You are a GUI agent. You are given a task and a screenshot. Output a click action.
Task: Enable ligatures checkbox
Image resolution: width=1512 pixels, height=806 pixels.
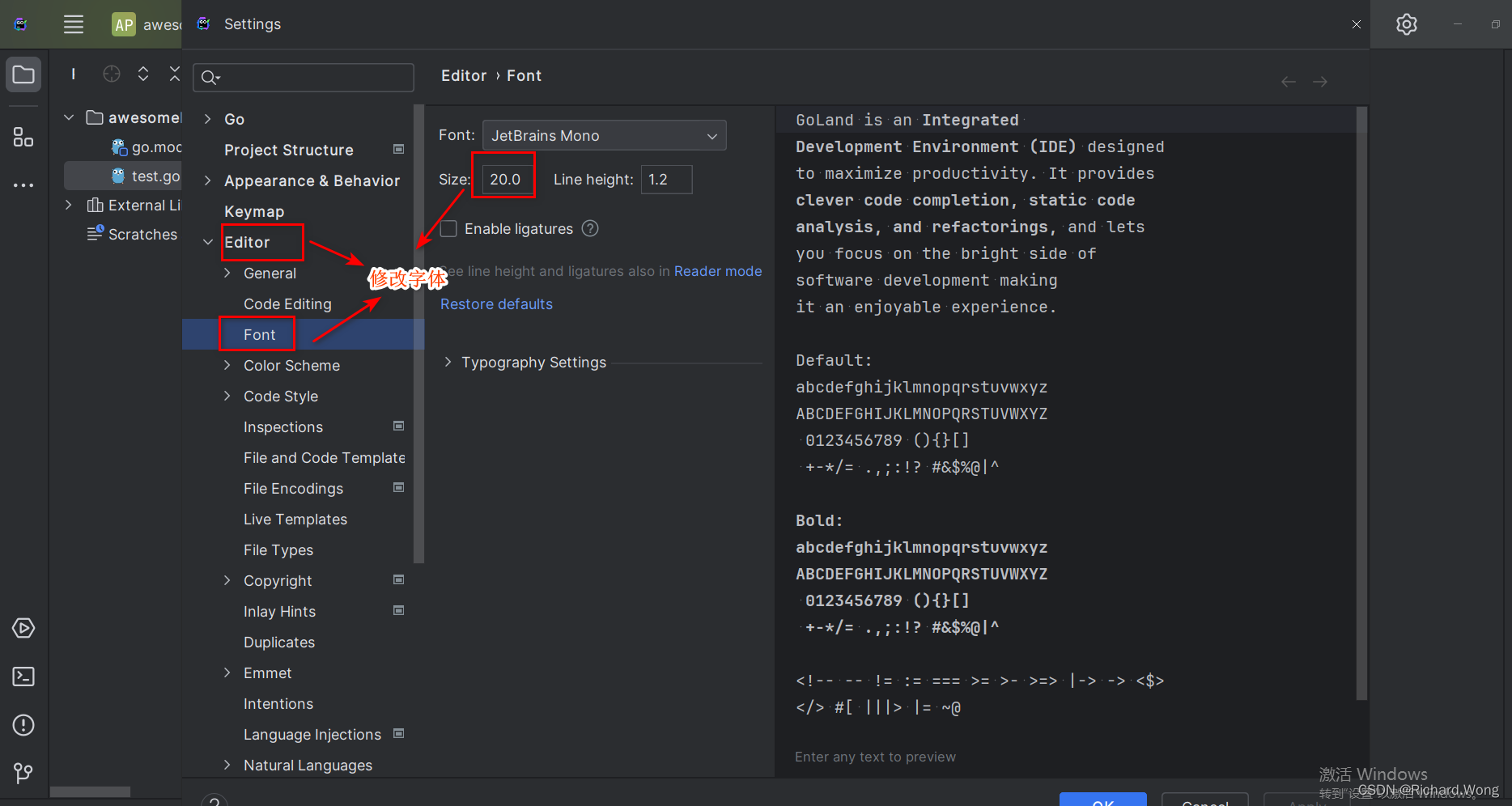pyautogui.click(x=448, y=229)
